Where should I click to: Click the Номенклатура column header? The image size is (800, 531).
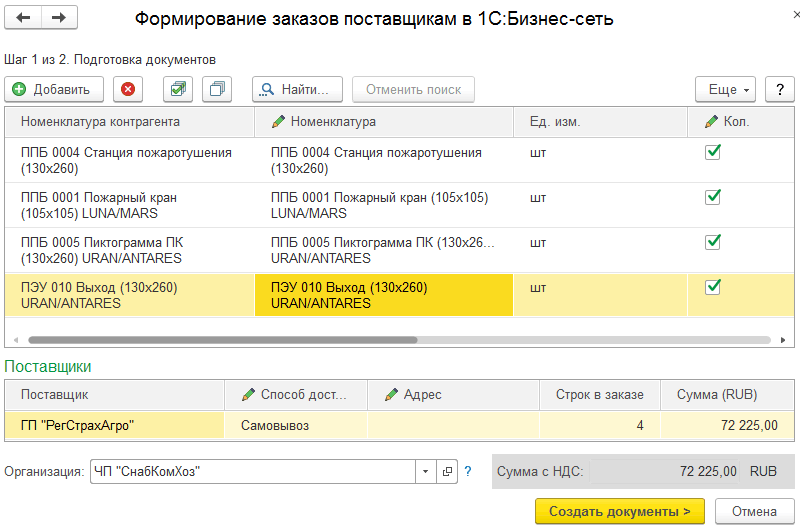(384, 122)
